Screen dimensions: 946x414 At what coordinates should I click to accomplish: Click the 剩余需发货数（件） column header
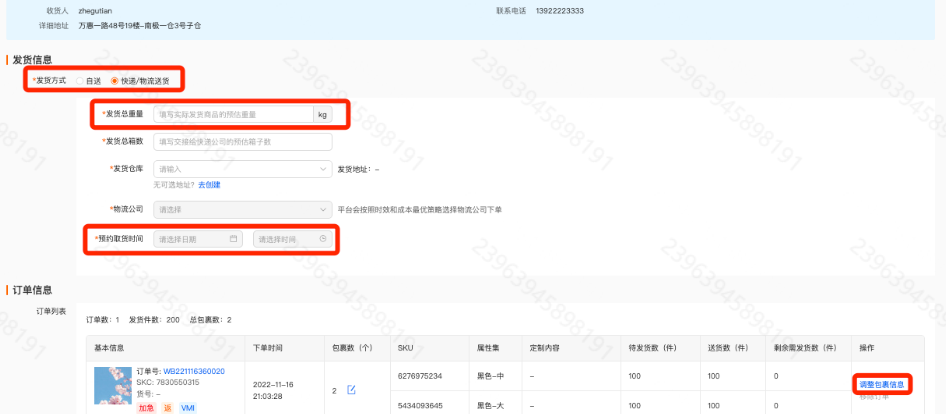coord(805,348)
